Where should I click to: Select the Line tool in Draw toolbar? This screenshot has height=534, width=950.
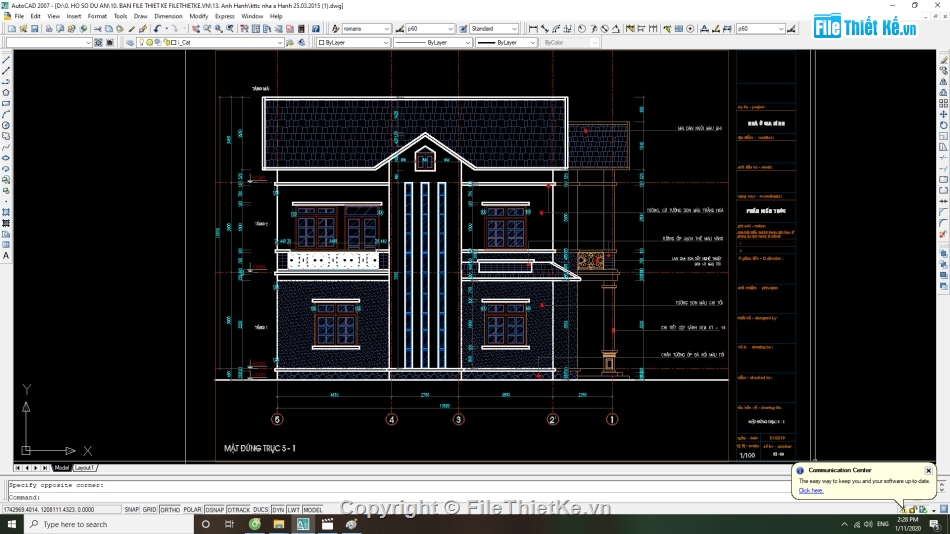pos(6,60)
